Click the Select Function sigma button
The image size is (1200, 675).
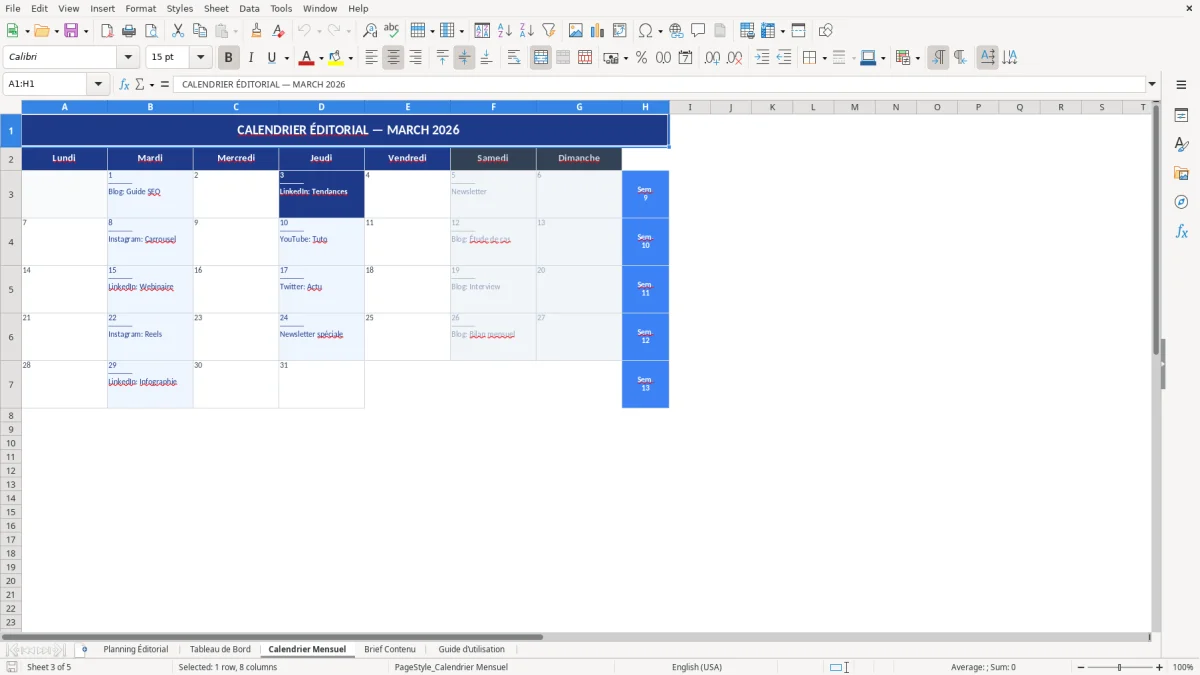tap(139, 84)
